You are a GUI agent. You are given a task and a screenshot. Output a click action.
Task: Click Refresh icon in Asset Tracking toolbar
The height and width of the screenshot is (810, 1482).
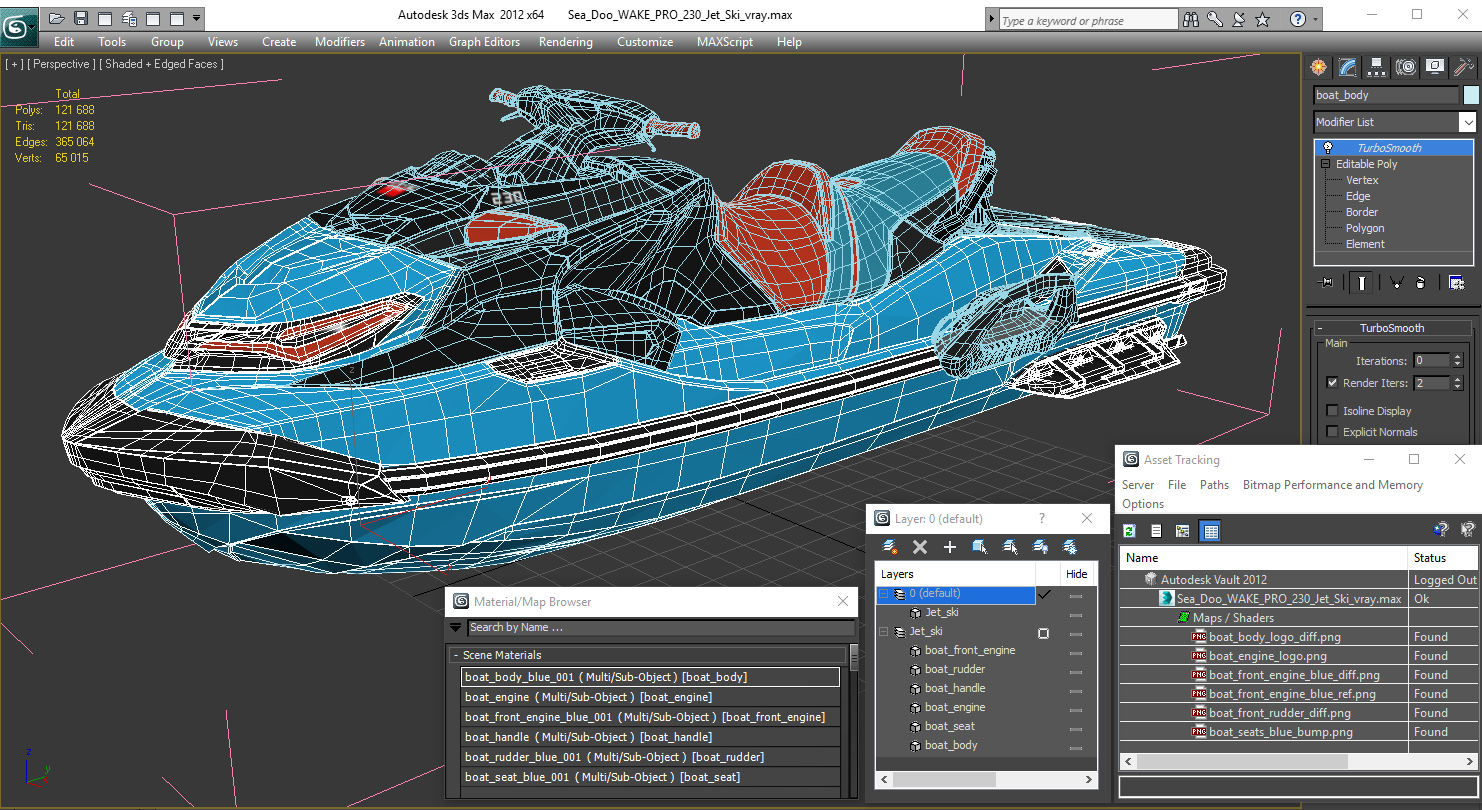coord(1130,531)
